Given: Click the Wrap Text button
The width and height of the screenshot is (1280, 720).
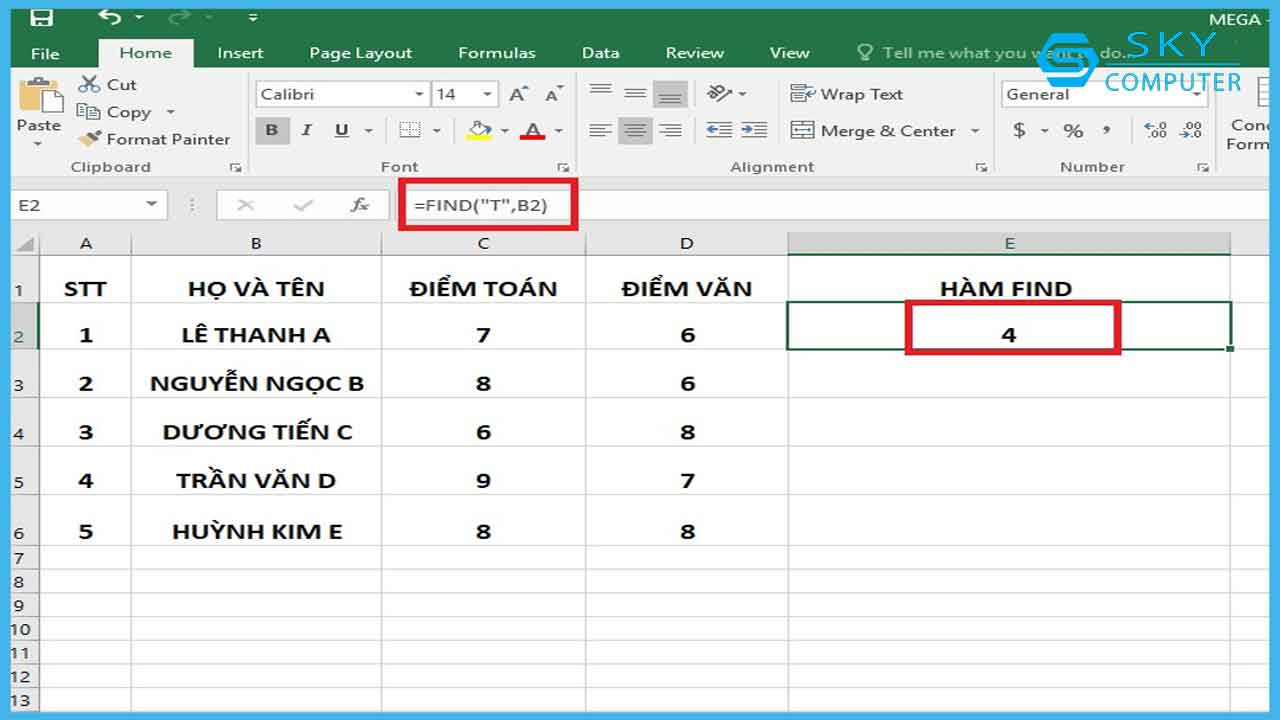Looking at the screenshot, I should [847, 94].
